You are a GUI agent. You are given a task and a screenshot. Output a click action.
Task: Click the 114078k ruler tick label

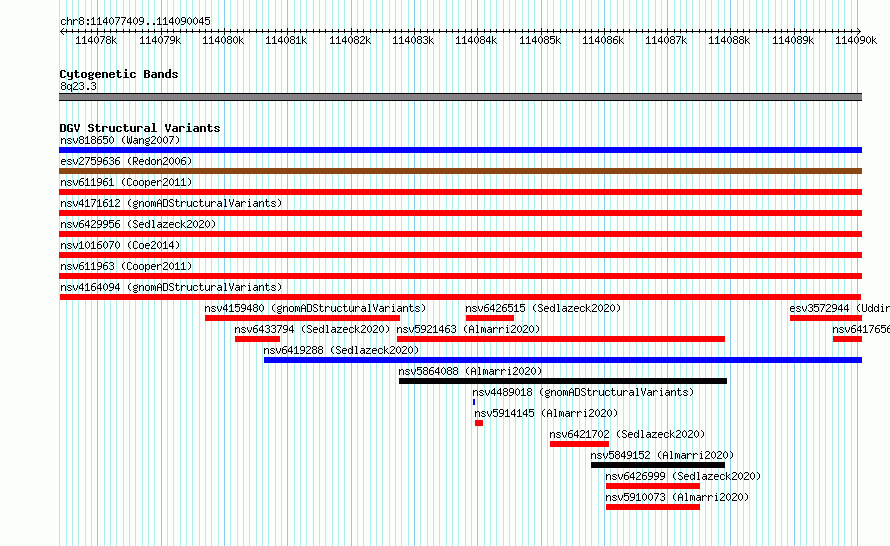tap(96, 40)
